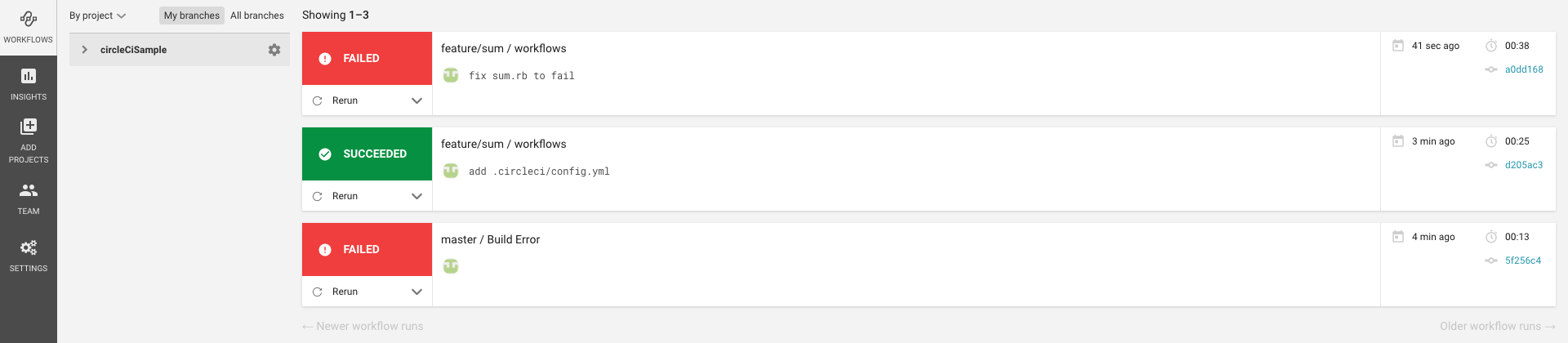Open Rerun dropdown arrow for succeeded workflow
Screen dimensions: 1568x343
point(416,196)
